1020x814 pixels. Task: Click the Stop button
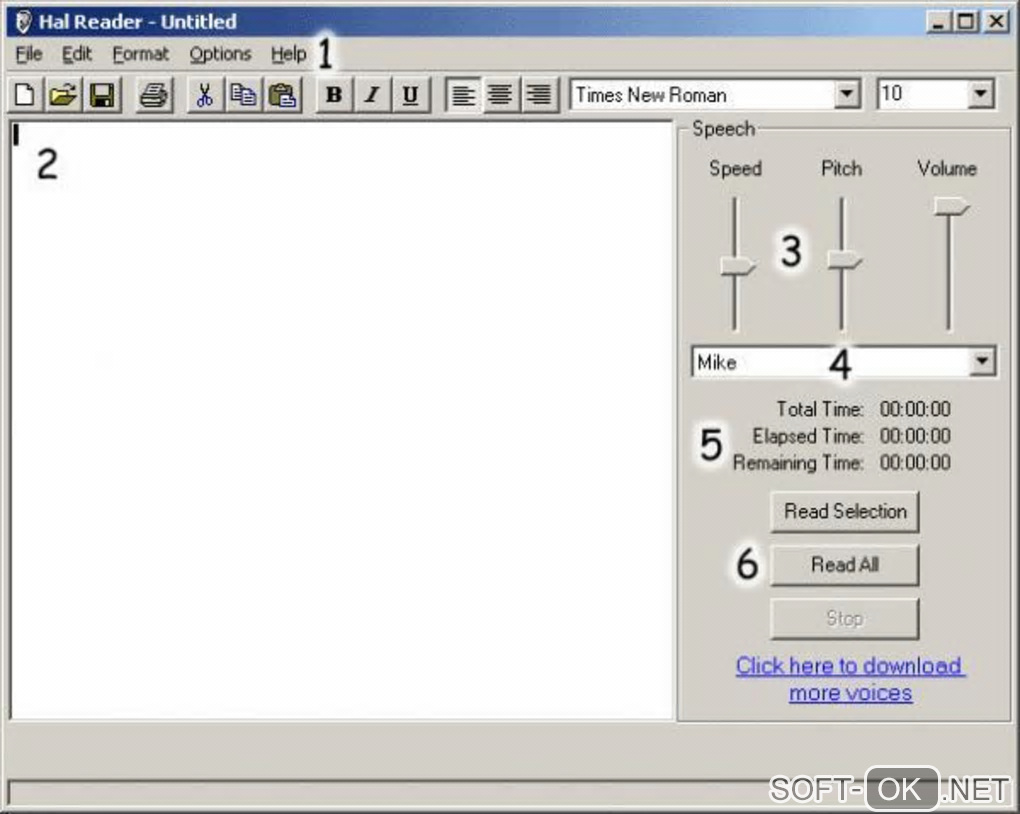pyautogui.click(x=845, y=618)
